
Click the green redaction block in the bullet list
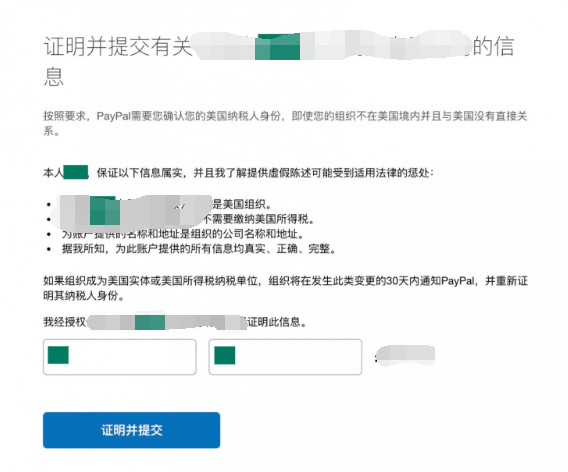(x=105, y=211)
